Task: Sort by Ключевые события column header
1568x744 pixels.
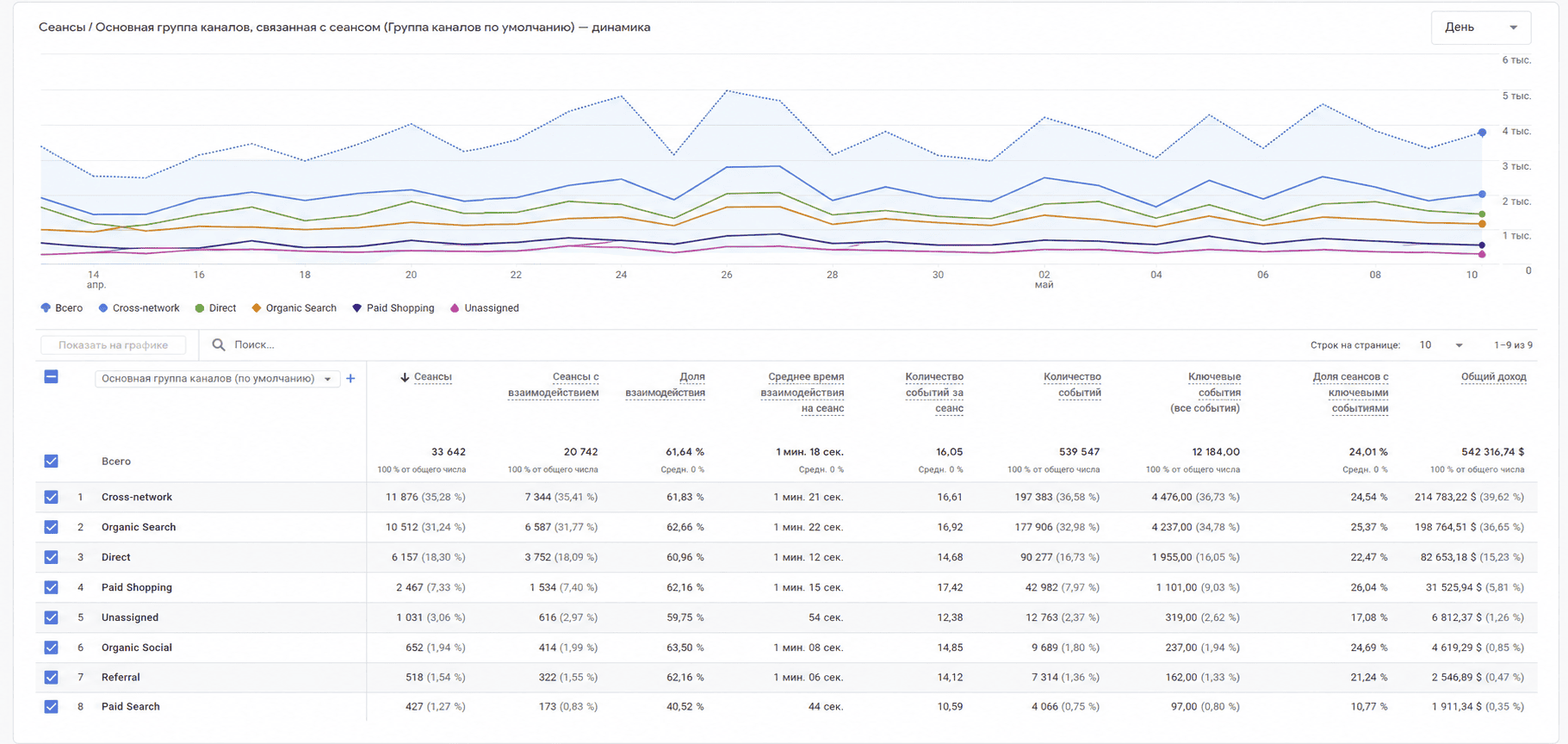Action: pos(1214,385)
